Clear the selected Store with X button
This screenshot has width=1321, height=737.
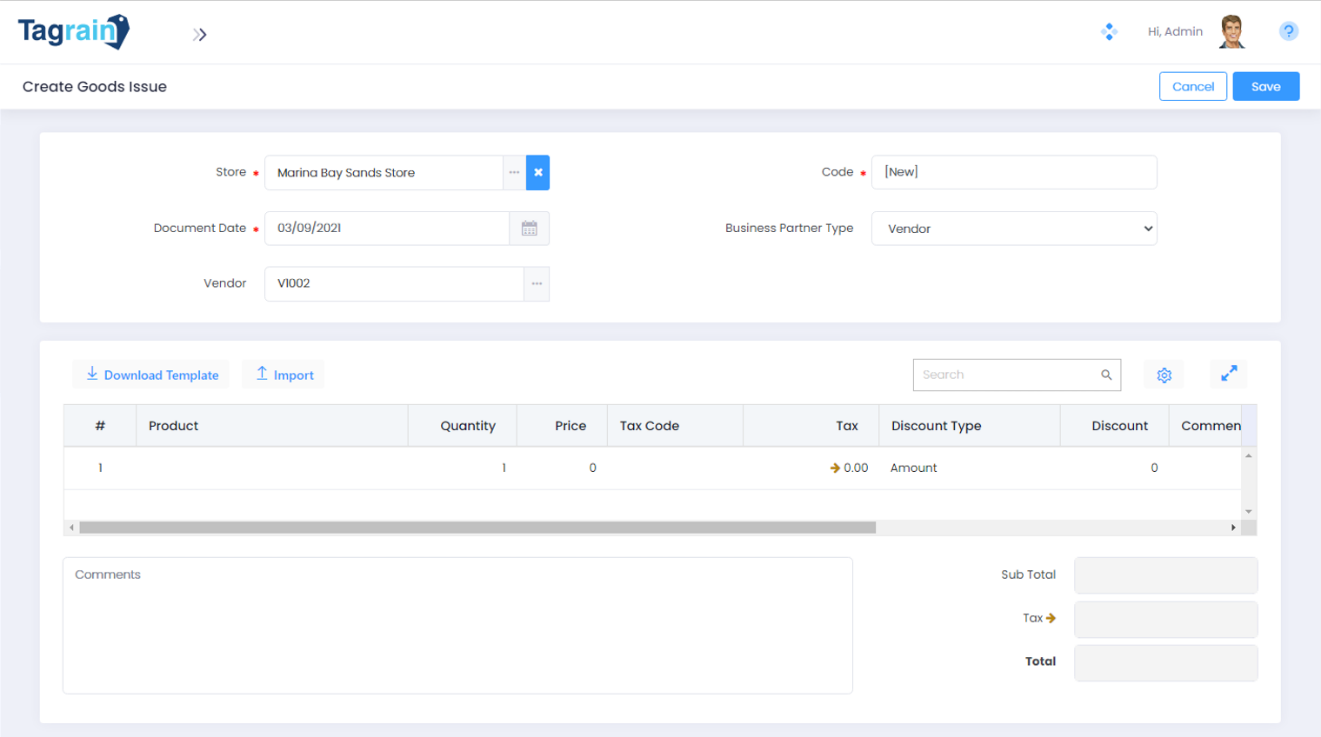(538, 173)
